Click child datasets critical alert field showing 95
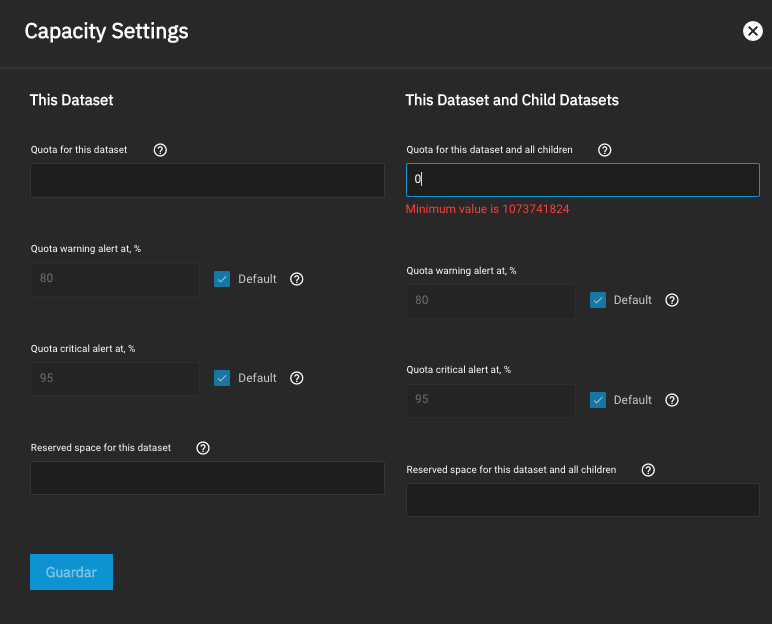This screenshot has width=772, height=624. pyautogui.click(x=490, y=400)
